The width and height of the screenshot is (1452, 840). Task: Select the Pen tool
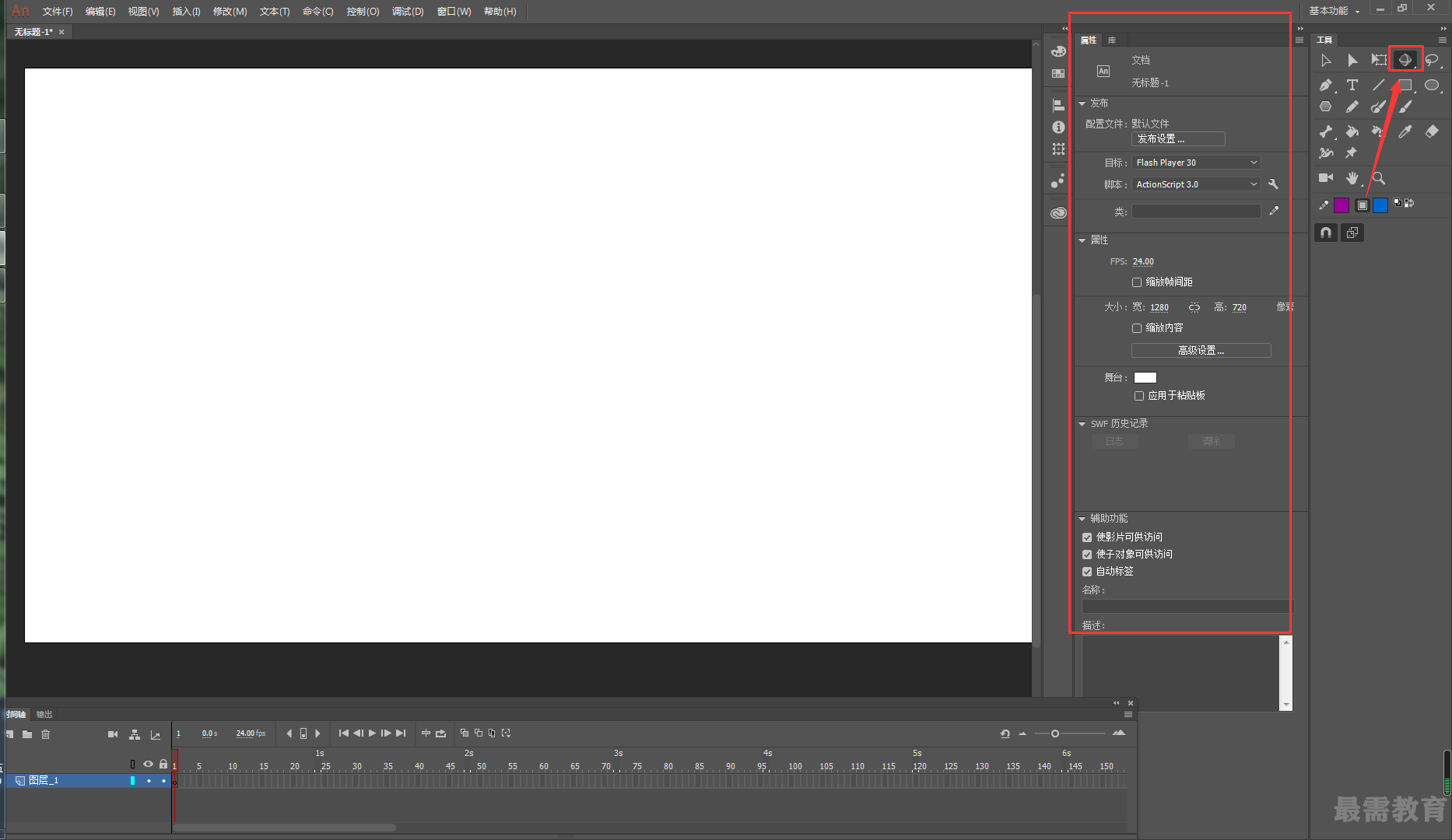click(1326, 85)
